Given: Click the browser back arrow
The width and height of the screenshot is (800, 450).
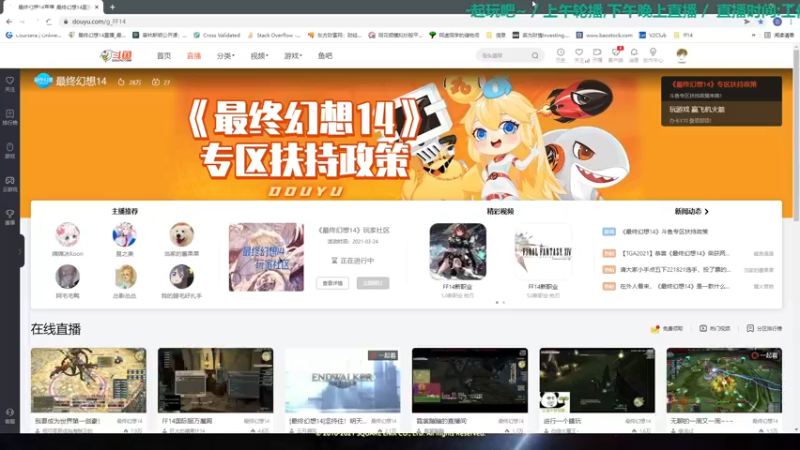Looking at the screenshot, I should point(9,21).
